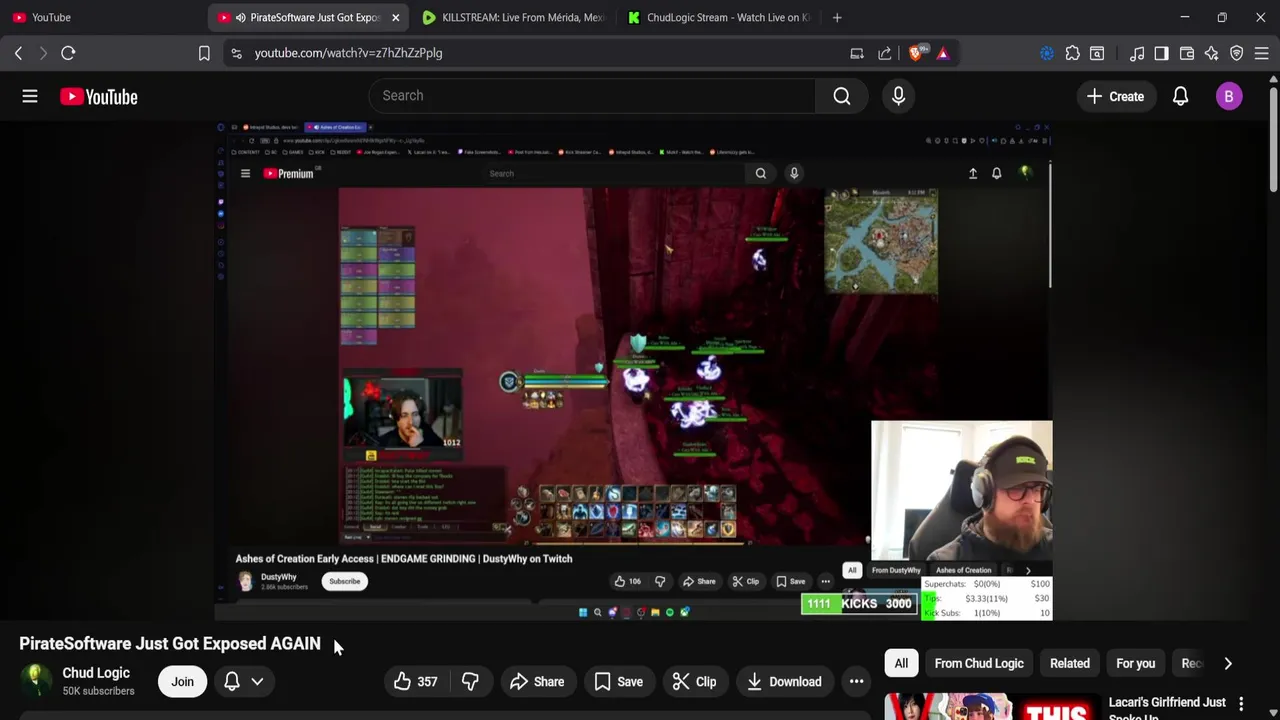Screen dimensions: 1280x720
Task: Click the address bar URL
Action: (348, 53)
